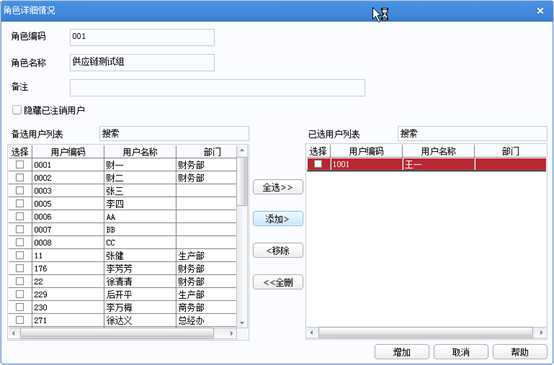The image size is (554, 365).
Task: Open 帮助 help button
Action: coord(520,352)
